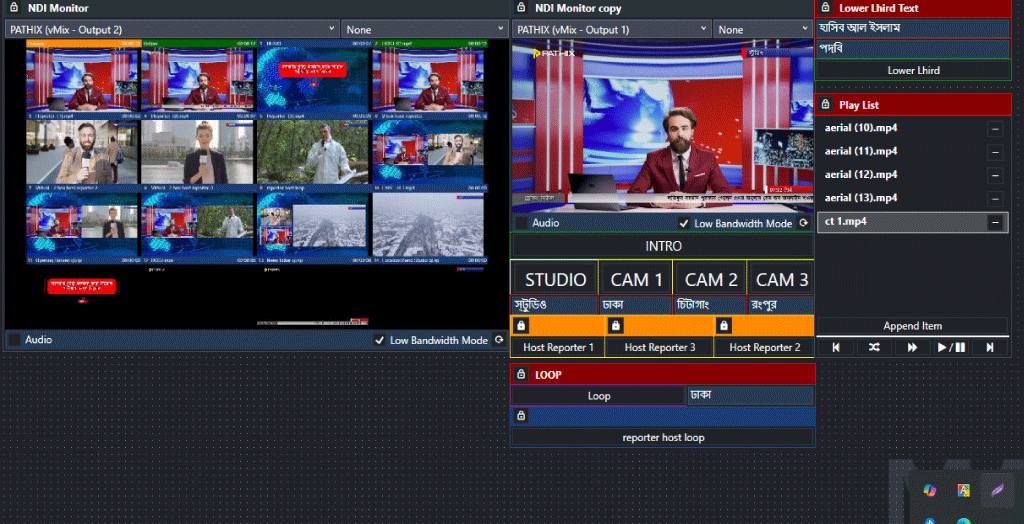Screen dimensions: 1024x524
Task: Toggle the Audio checkbox in NDI Monitor copy
Action: [x=521, y=224]
